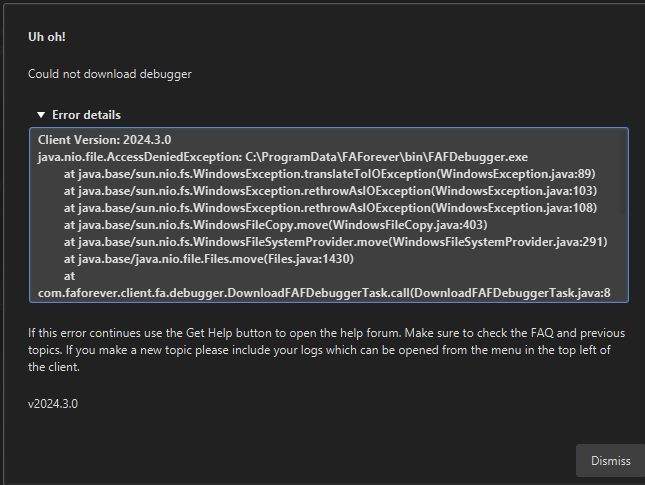Click the stack trace scrollbar thumb
The image size is (645, 485).
click(x=623, y=173)
